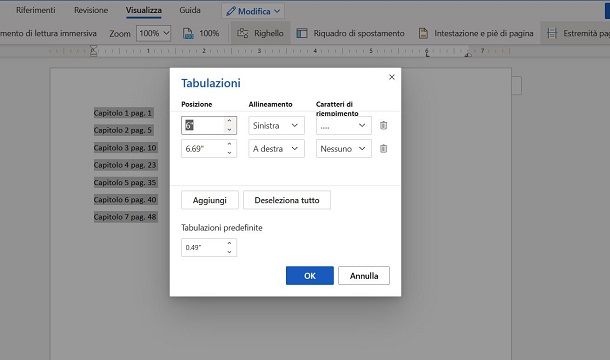Close the Tabulazioni dialog
610x360 pixels.
[x=392, y=77]
